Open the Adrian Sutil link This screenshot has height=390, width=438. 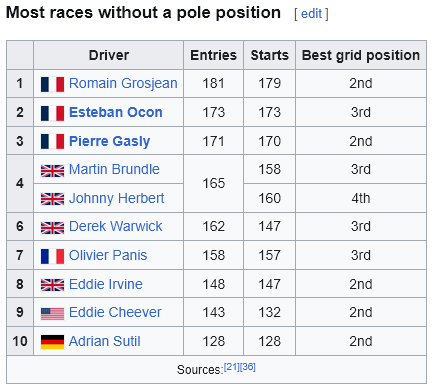pos(105,341)
